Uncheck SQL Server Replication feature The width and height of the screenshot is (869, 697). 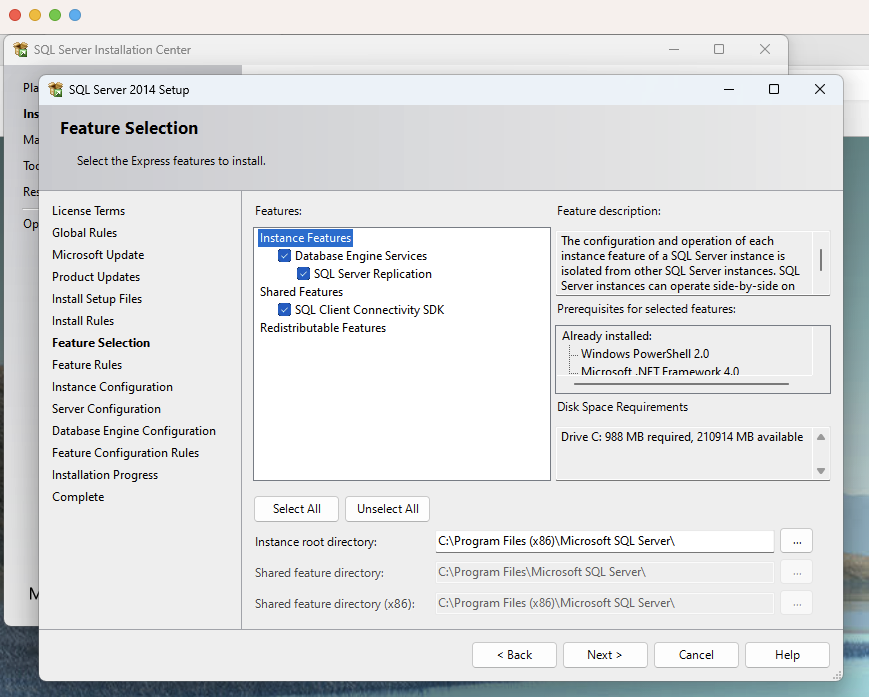click(303, 274)
